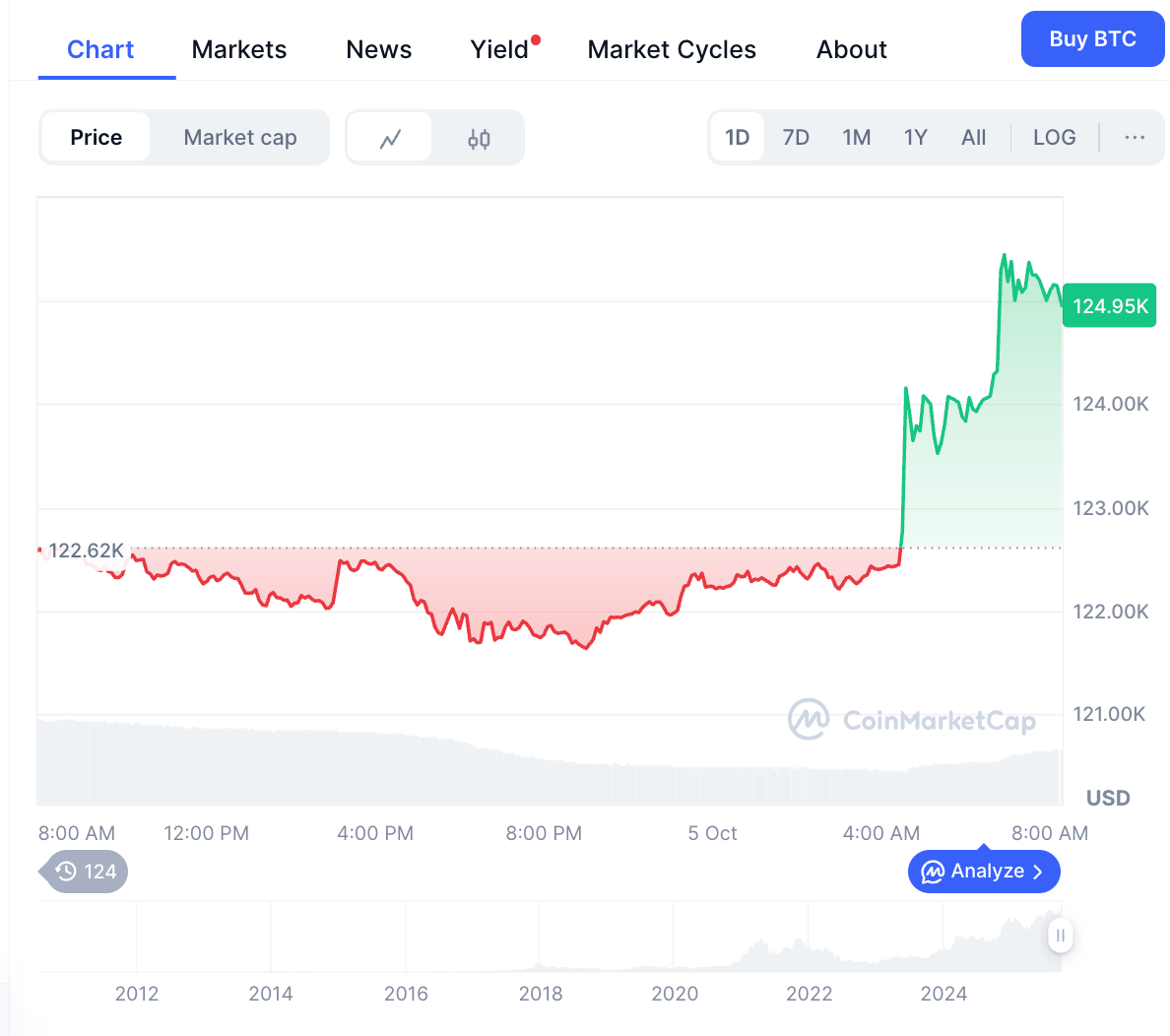Open the Markets tab

point(239,49)
